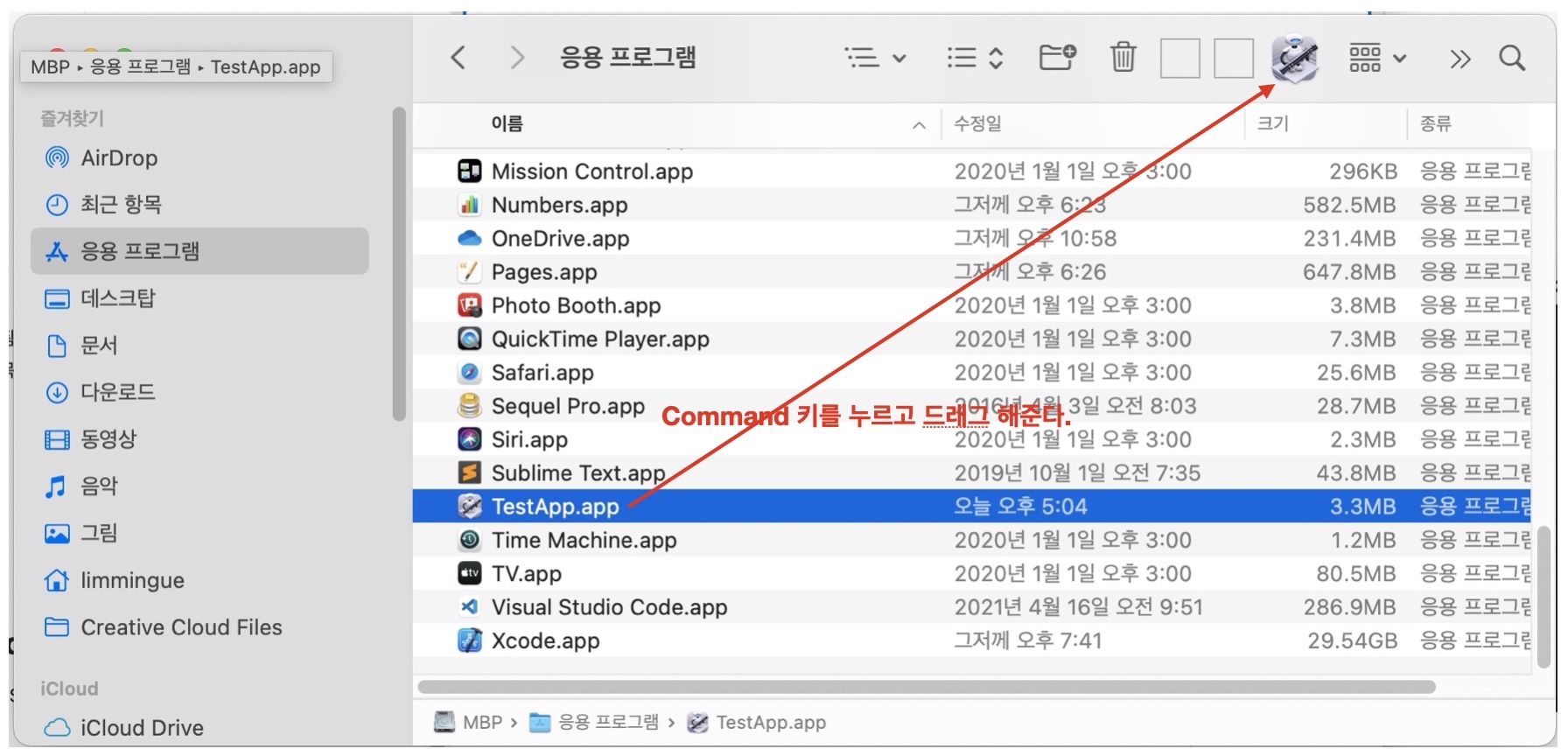Image resolution: width=1568 pixels, height=756 pixels.
Task: Open the grouping options dropdown
Action: [975, 58]
